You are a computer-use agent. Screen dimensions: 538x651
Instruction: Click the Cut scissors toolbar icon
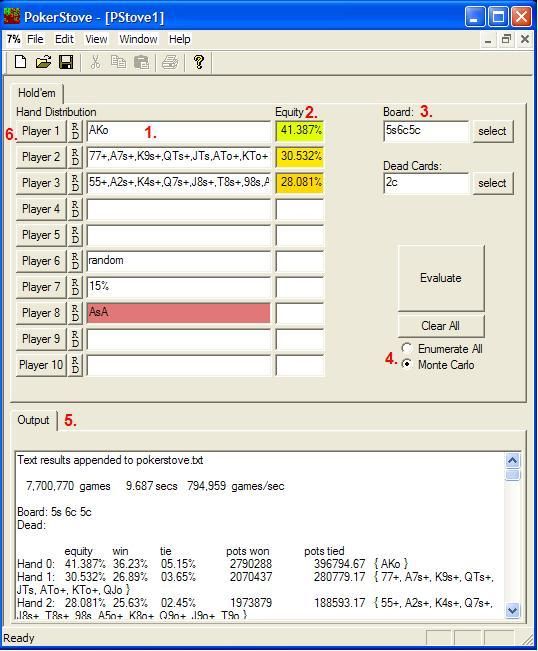tap(95, 62)
